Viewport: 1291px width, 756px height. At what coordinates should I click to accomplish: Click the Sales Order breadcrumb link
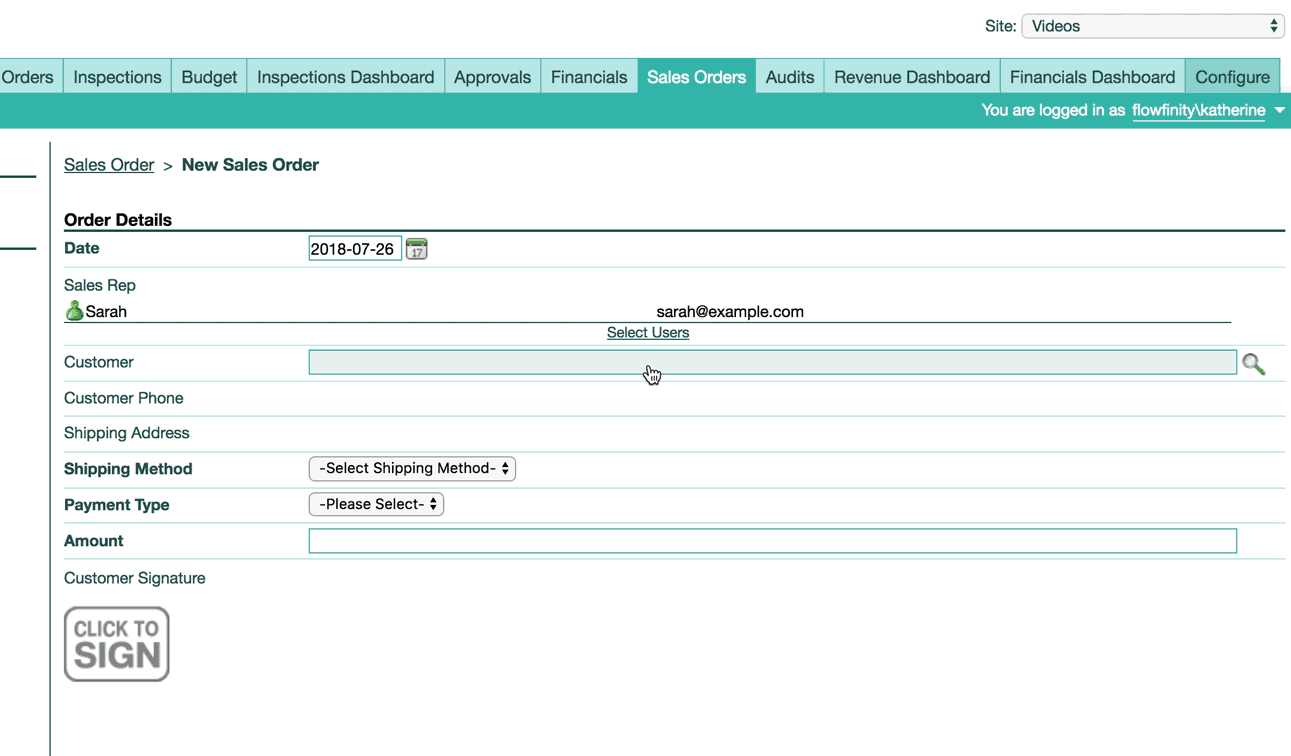[109, 165]
